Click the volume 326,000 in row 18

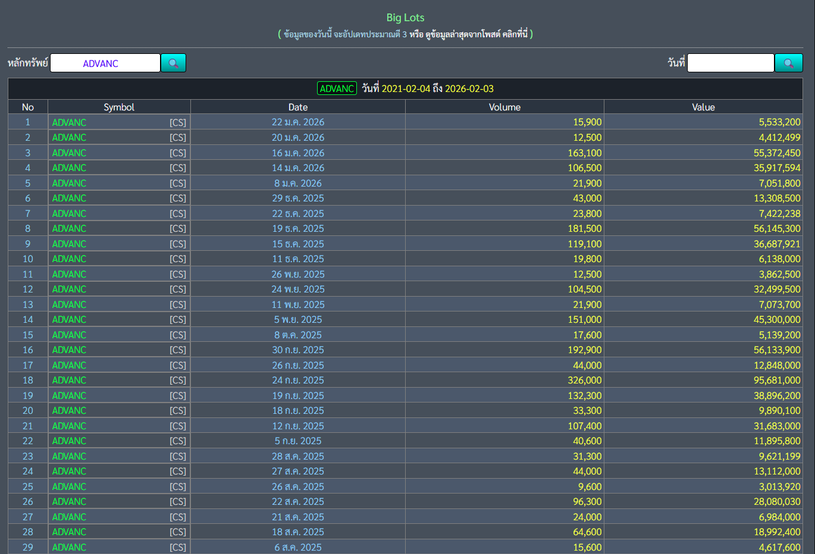[x=580, y=381]
